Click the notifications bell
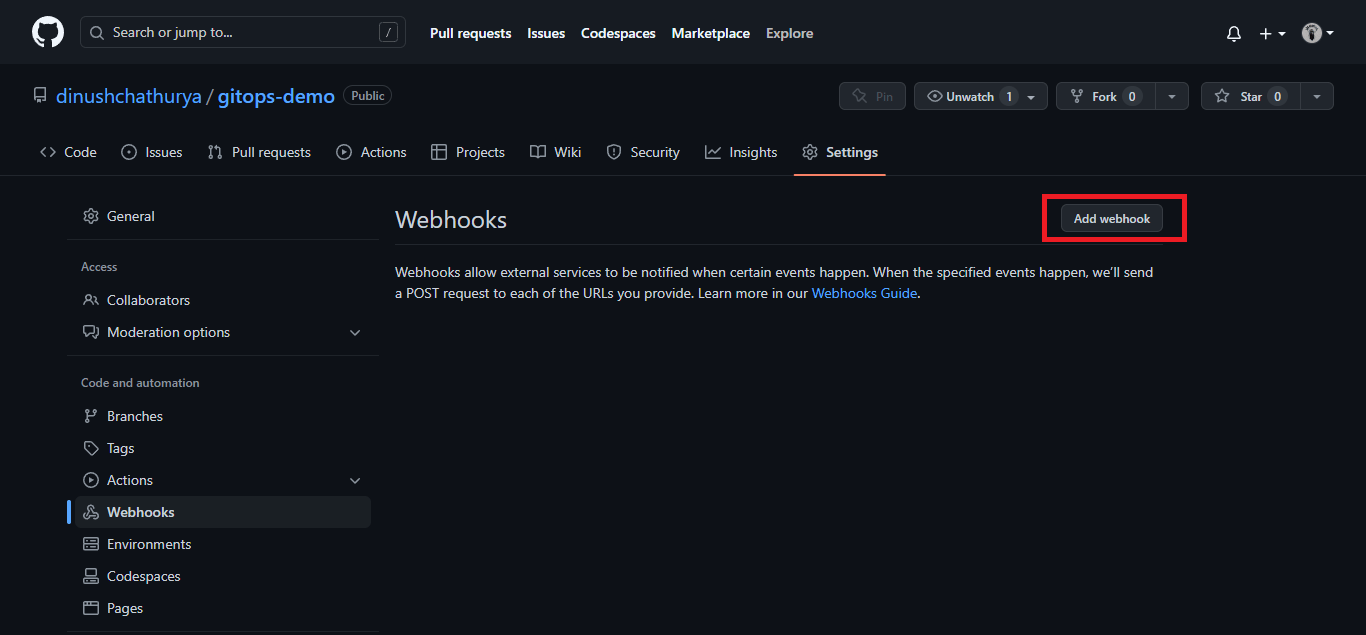 click(x=1233, y=33)
